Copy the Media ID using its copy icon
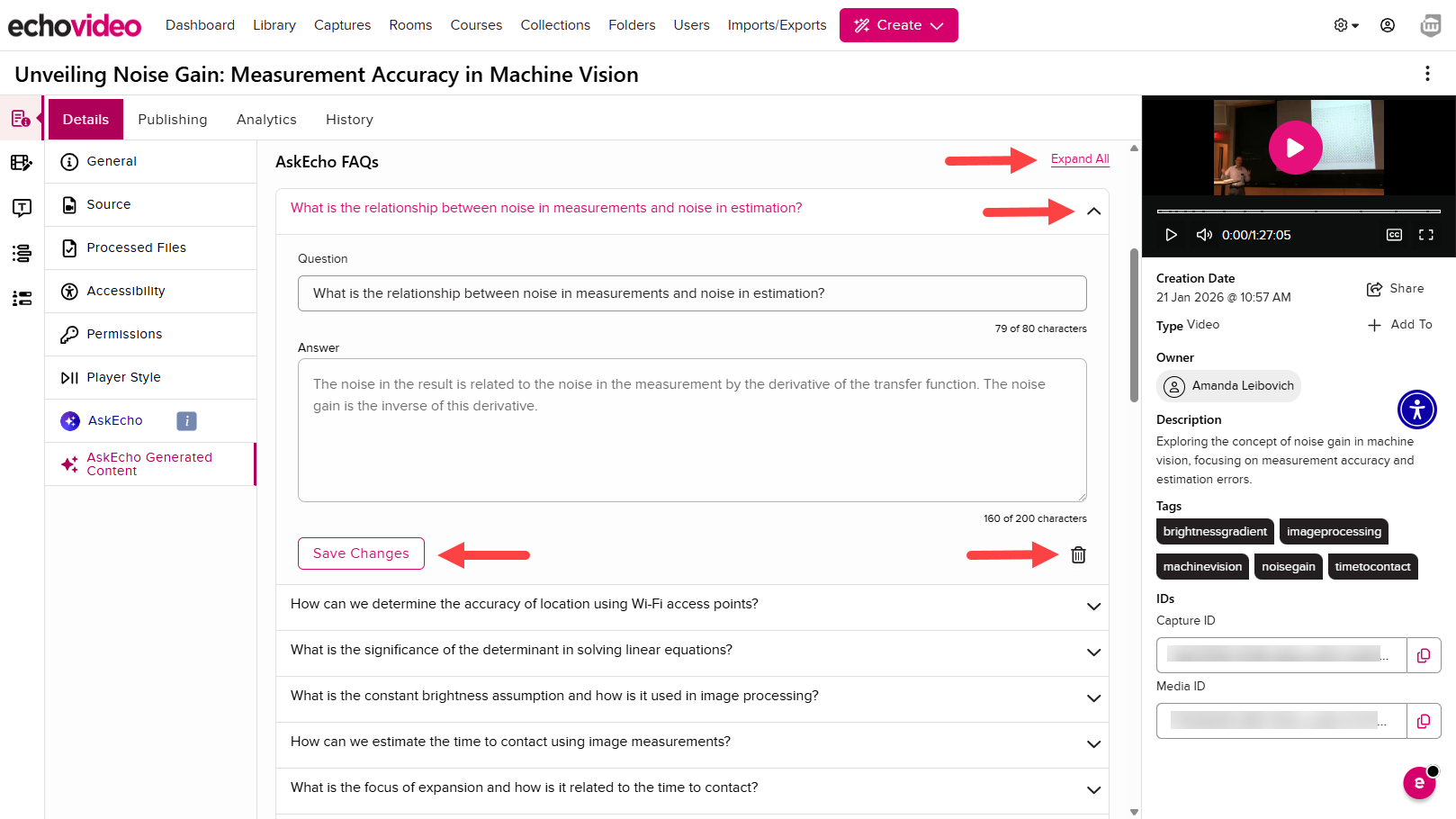The height and width of the screenshot is (819, 1456). pyautogui.click(x=1424, y=721)
